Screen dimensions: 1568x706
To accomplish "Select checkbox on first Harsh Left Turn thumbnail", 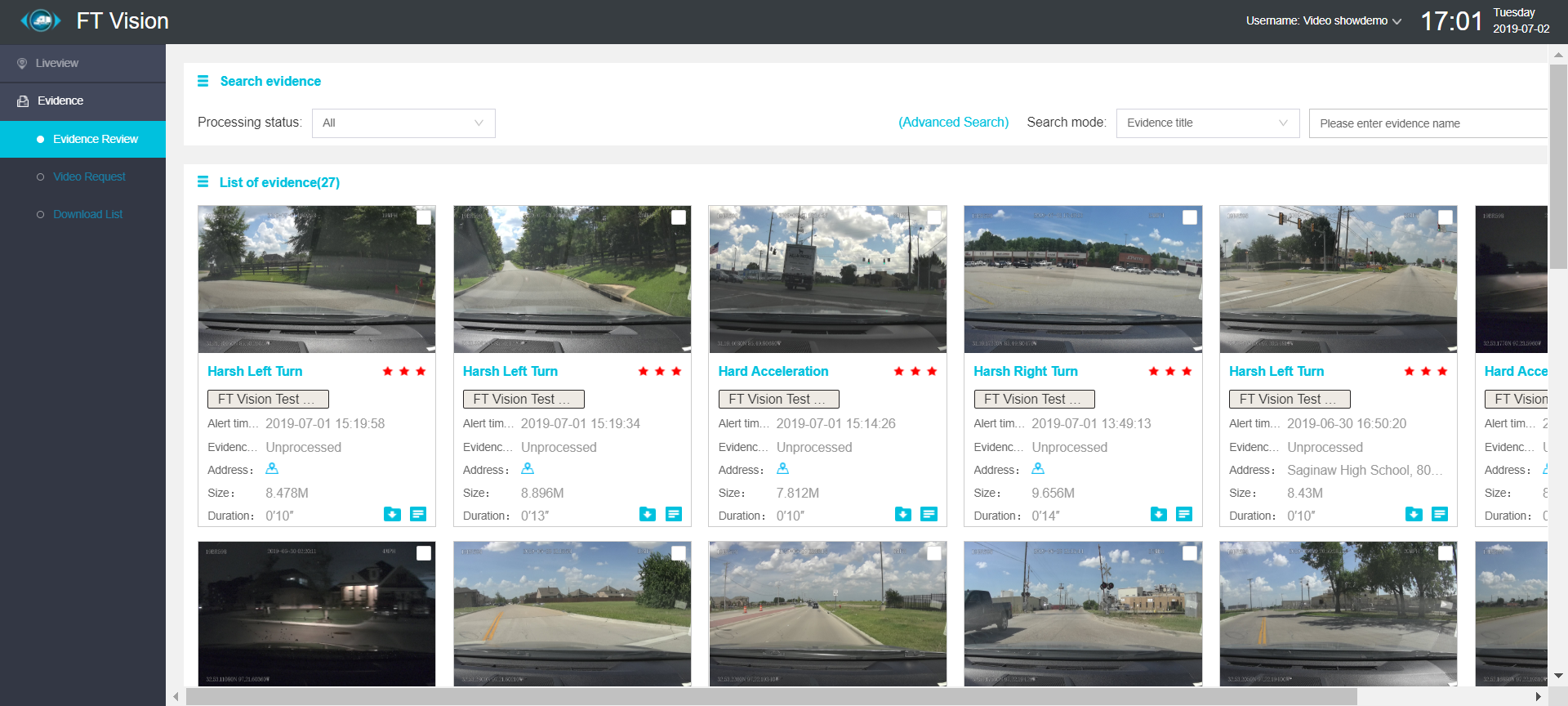I will [x=424, y=217].
